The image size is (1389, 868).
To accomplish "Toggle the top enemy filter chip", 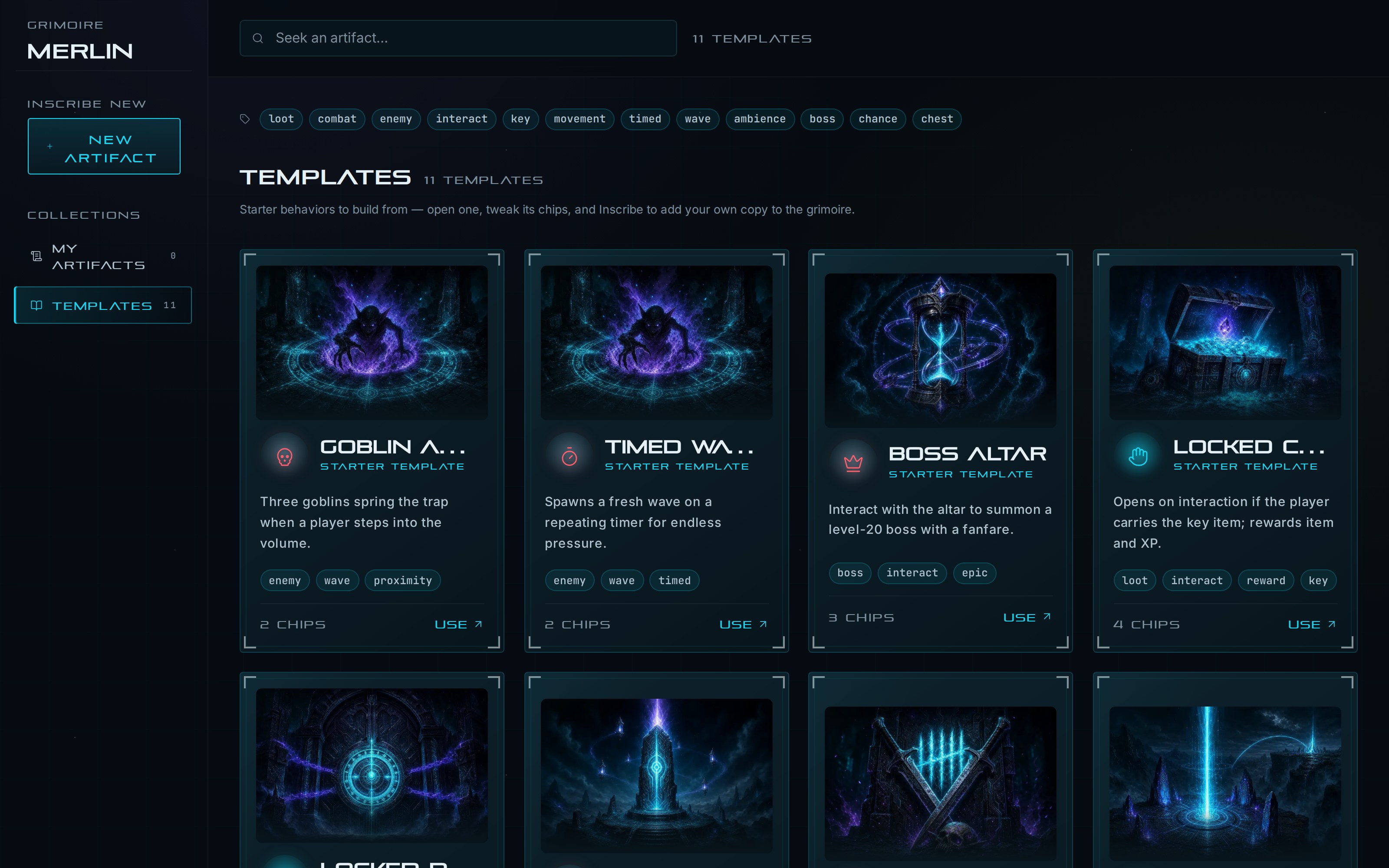I will (396, 119).
